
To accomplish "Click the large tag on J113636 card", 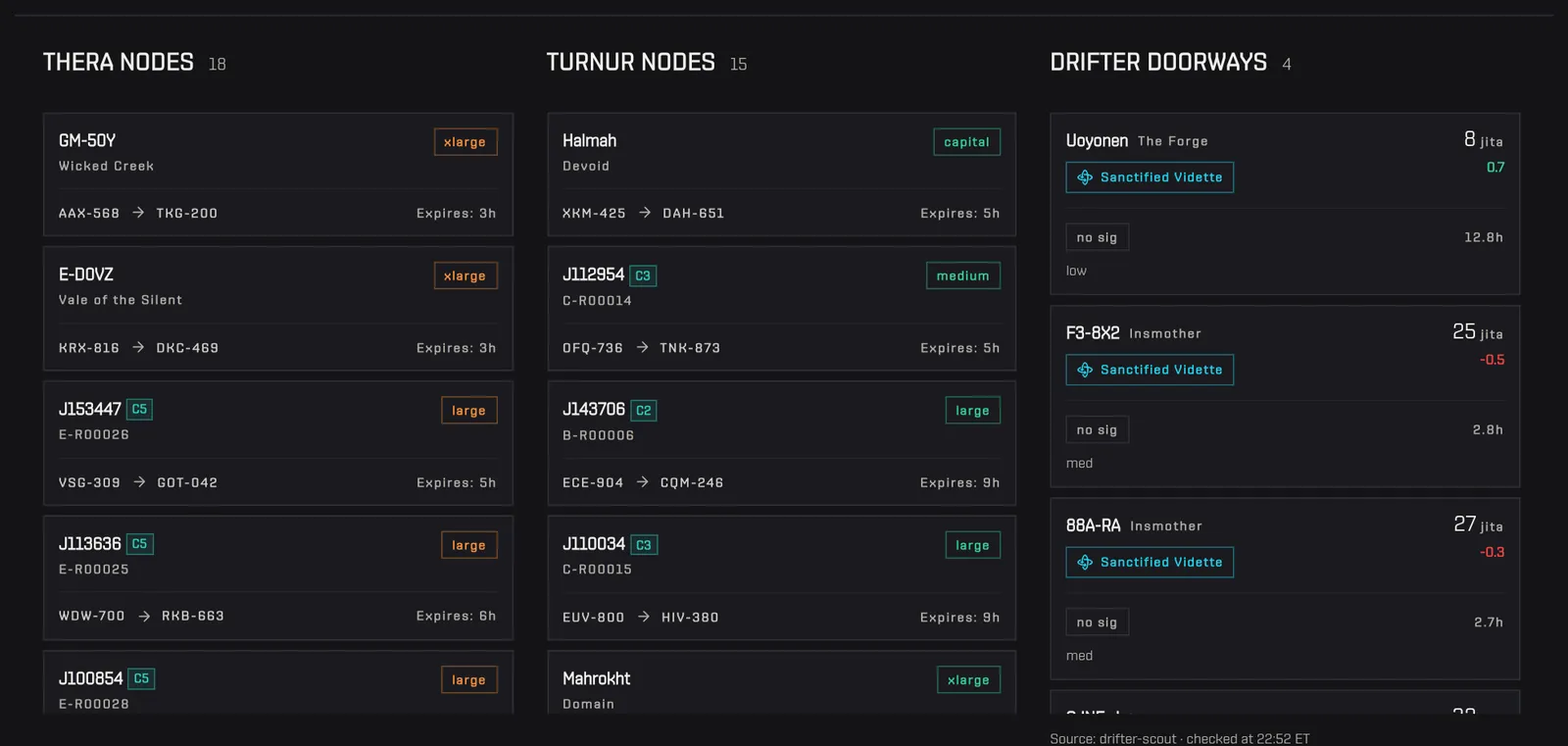I will [469, 545].
